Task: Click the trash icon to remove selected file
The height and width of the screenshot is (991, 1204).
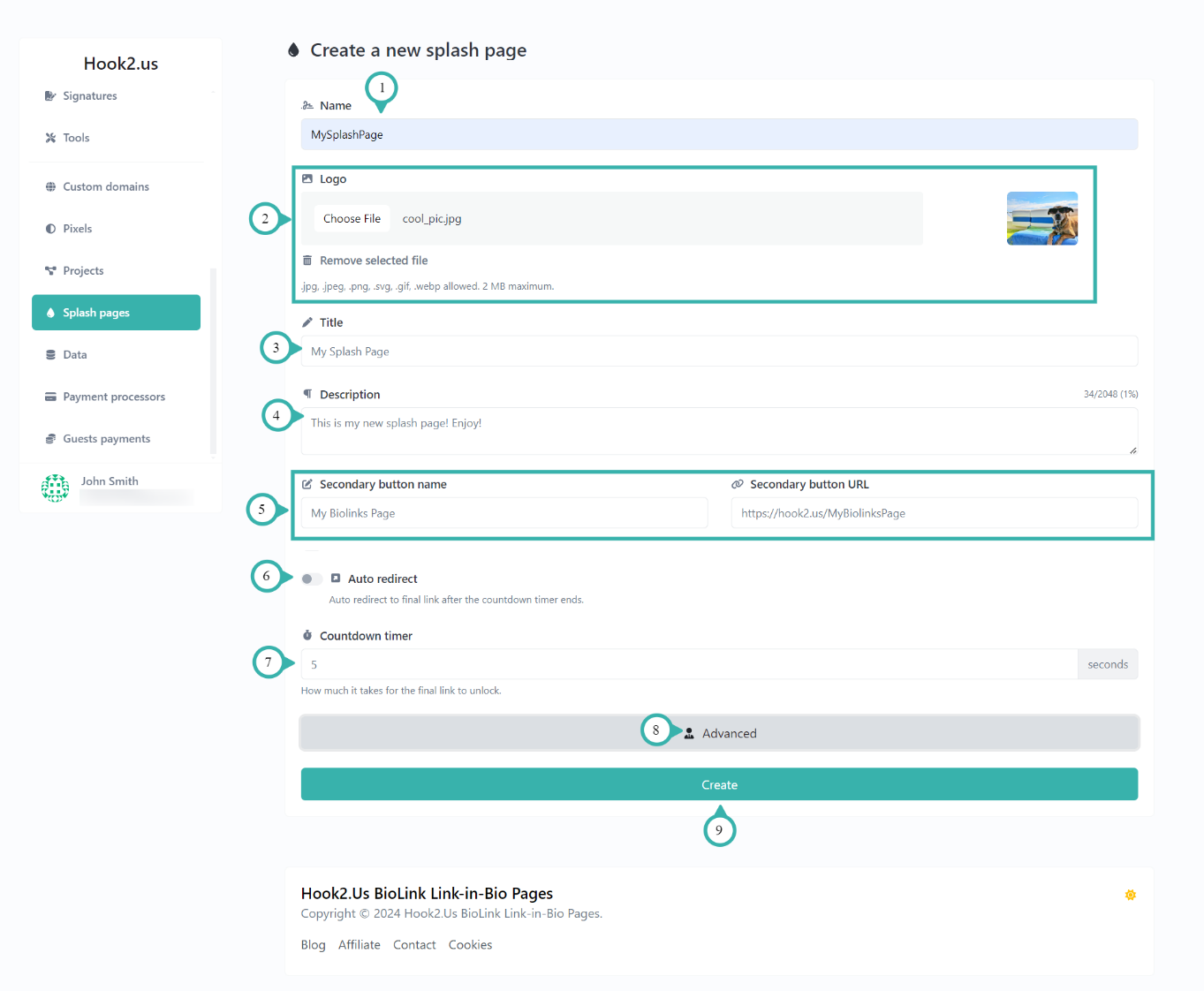Action: tap(307, 260)
